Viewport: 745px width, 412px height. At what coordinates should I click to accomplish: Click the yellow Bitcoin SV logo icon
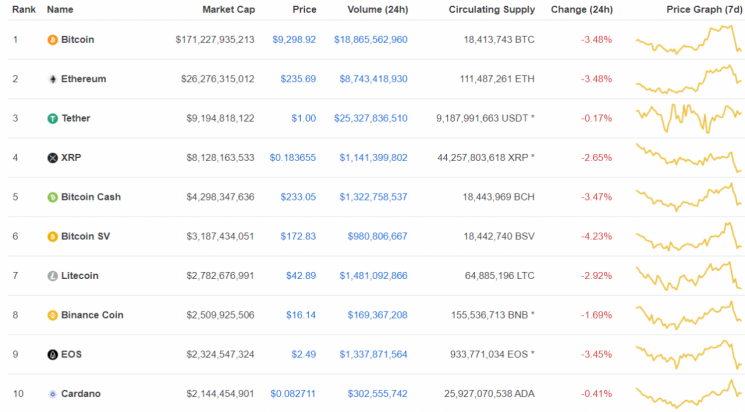pos(52,237)
